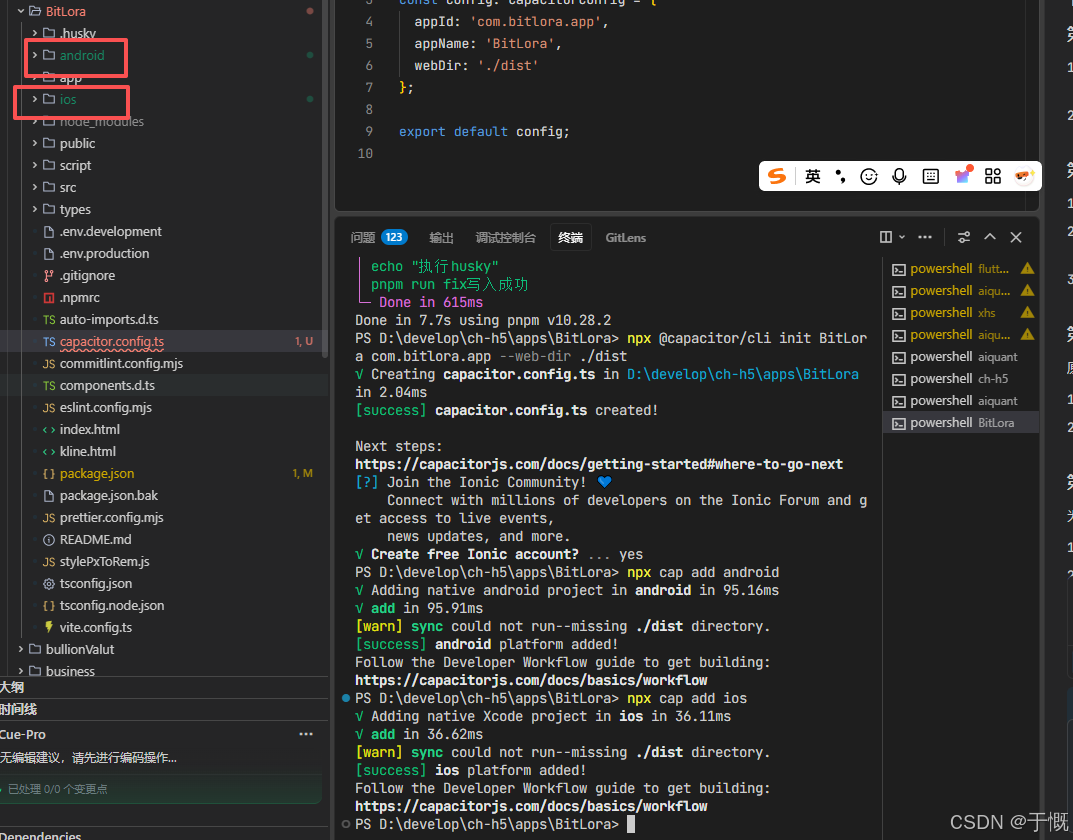Maximize the terminal panel with chevron
Image resolution: width=1073 pixels, height=840 pixels.
pos(990,237)
